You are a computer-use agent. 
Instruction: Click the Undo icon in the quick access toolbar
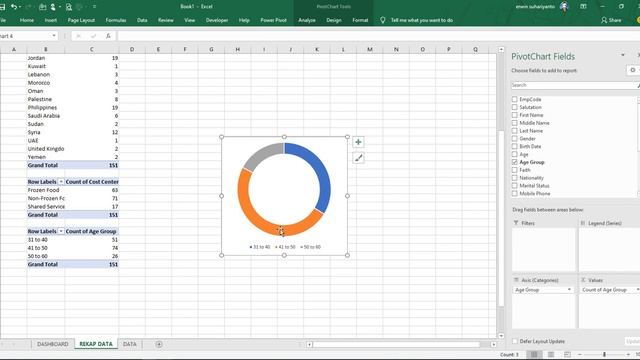pyautogui.click(x=14, y=7)
